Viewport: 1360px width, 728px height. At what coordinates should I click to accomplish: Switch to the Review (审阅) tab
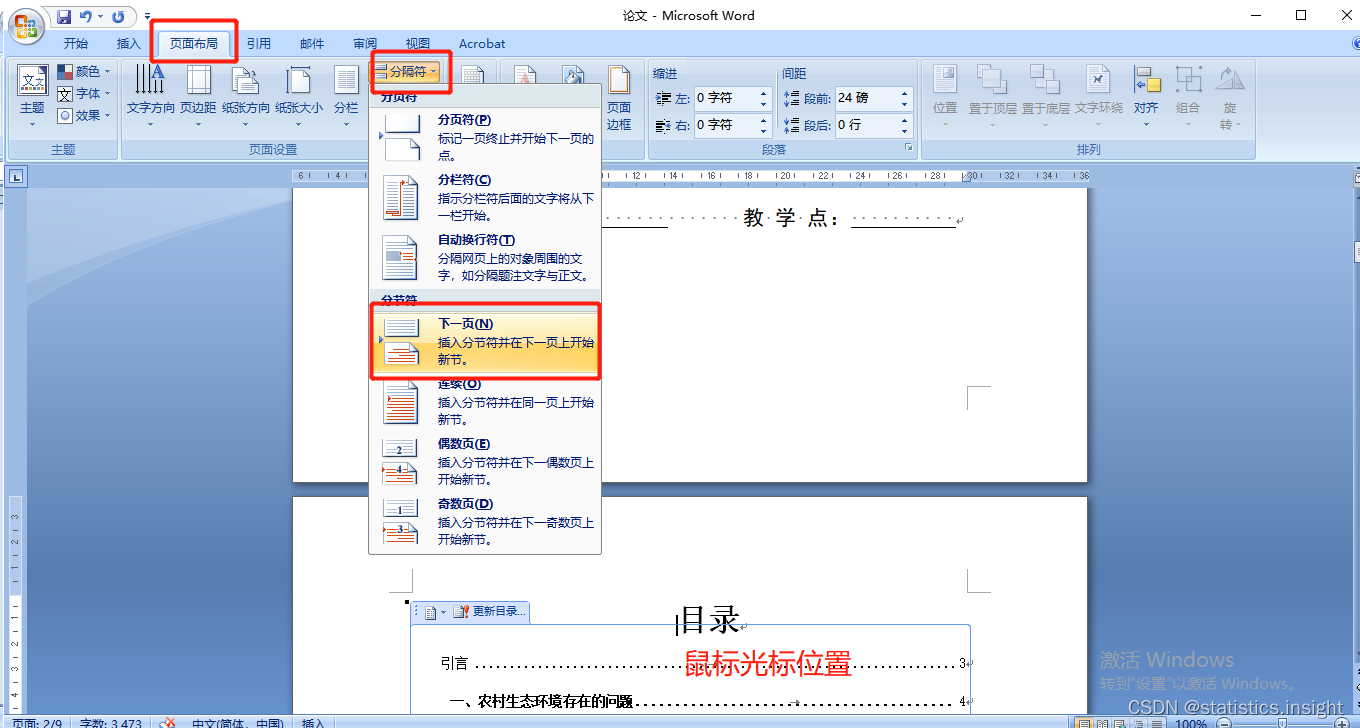365,44
